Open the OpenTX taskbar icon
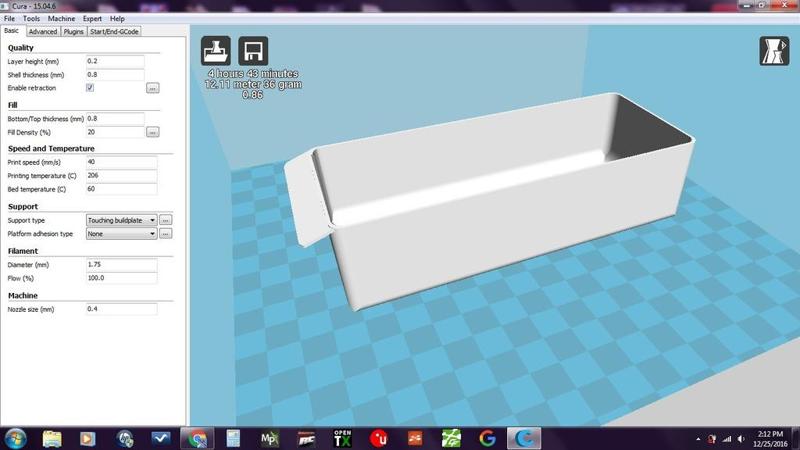The height and width of the screenshot is (450, 800). 342,438
